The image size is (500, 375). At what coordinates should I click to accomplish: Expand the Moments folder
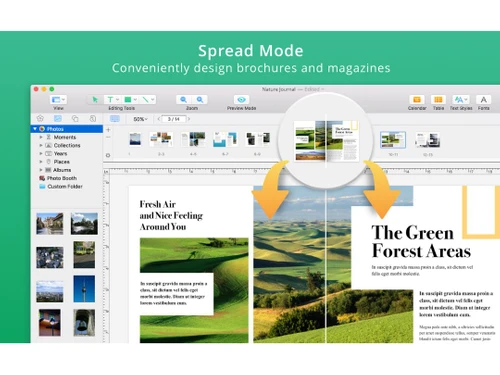pos(41,137)
